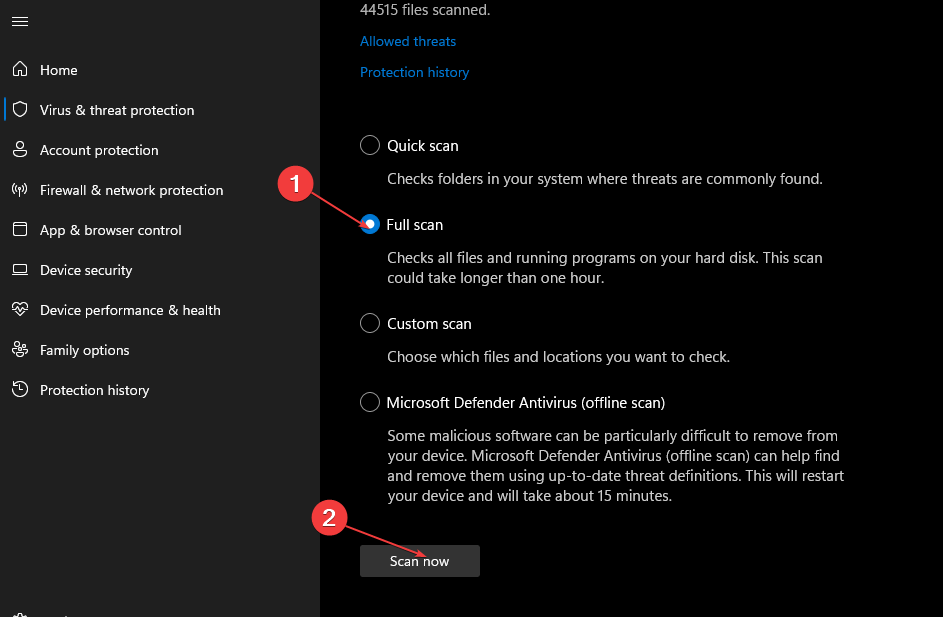
Task: Click the Home house icon
Action: [19, 70]
